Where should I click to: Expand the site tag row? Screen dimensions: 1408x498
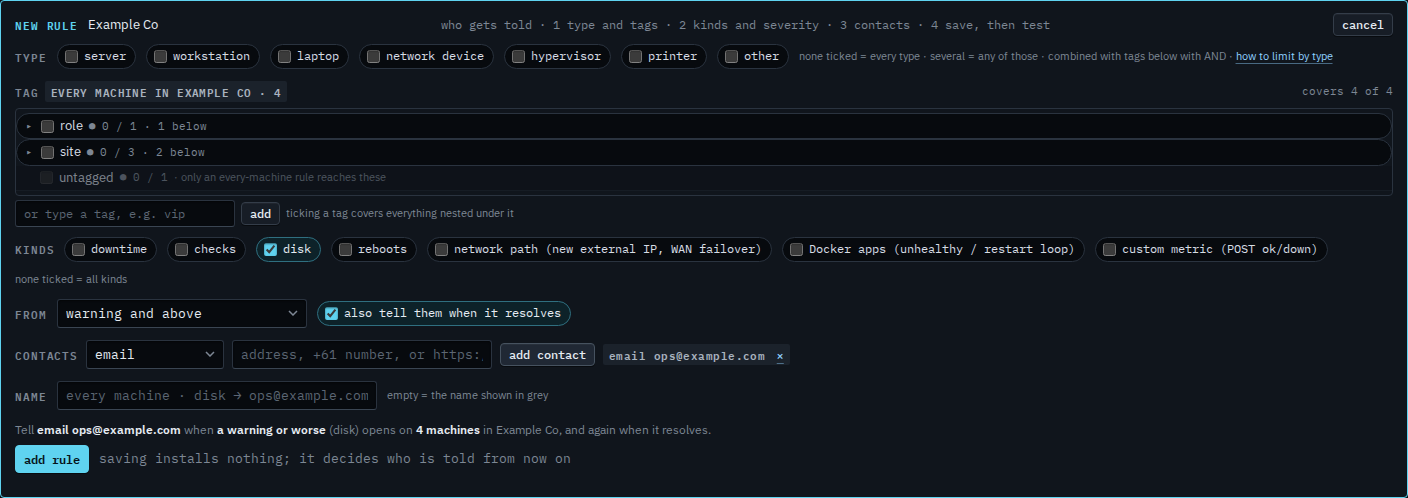pyautogui.click(x=29, y=152)
